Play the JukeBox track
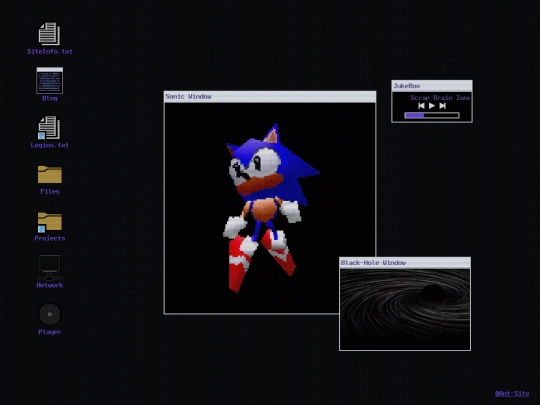This screenshot has height=405, width=540. 432,106
